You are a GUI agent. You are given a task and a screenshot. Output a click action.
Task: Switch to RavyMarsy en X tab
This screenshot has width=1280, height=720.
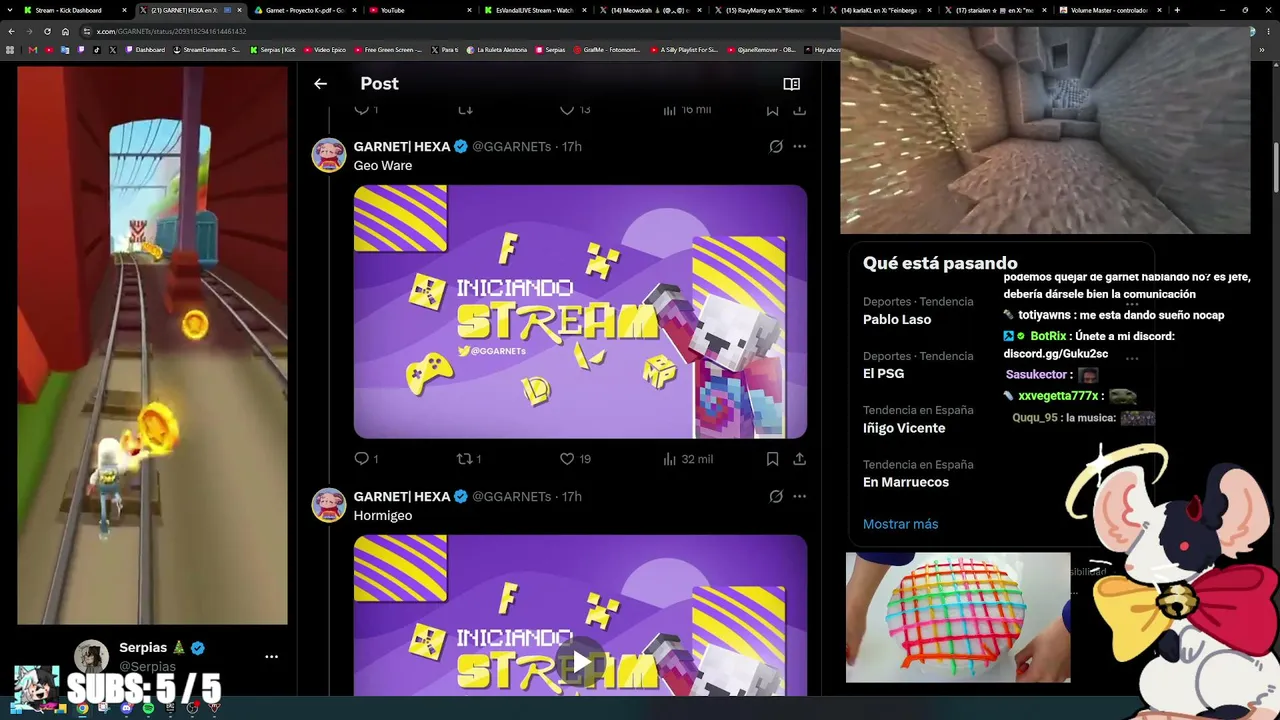point(765,10)
